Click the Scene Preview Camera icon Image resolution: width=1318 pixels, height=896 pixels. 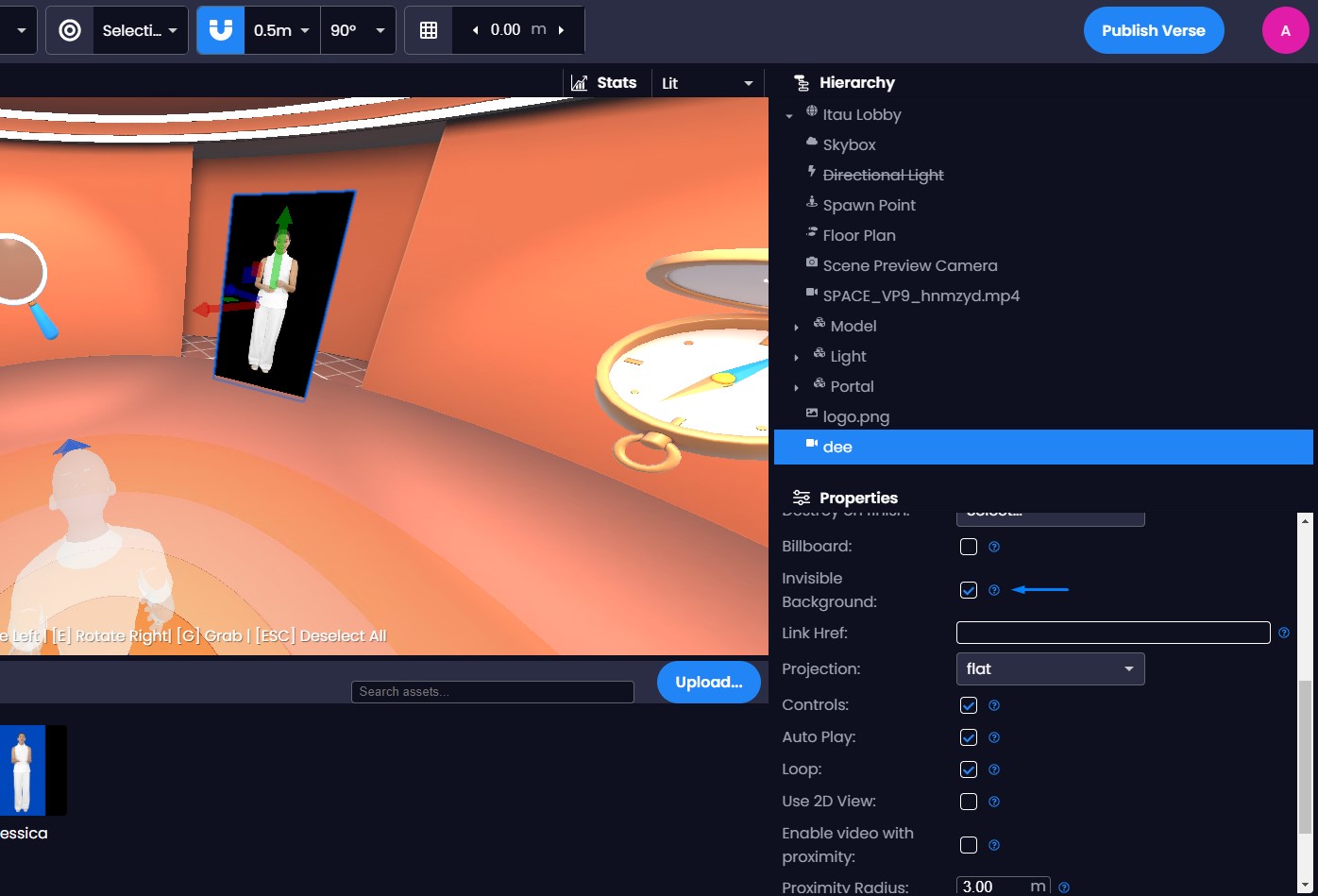point(812,263)
